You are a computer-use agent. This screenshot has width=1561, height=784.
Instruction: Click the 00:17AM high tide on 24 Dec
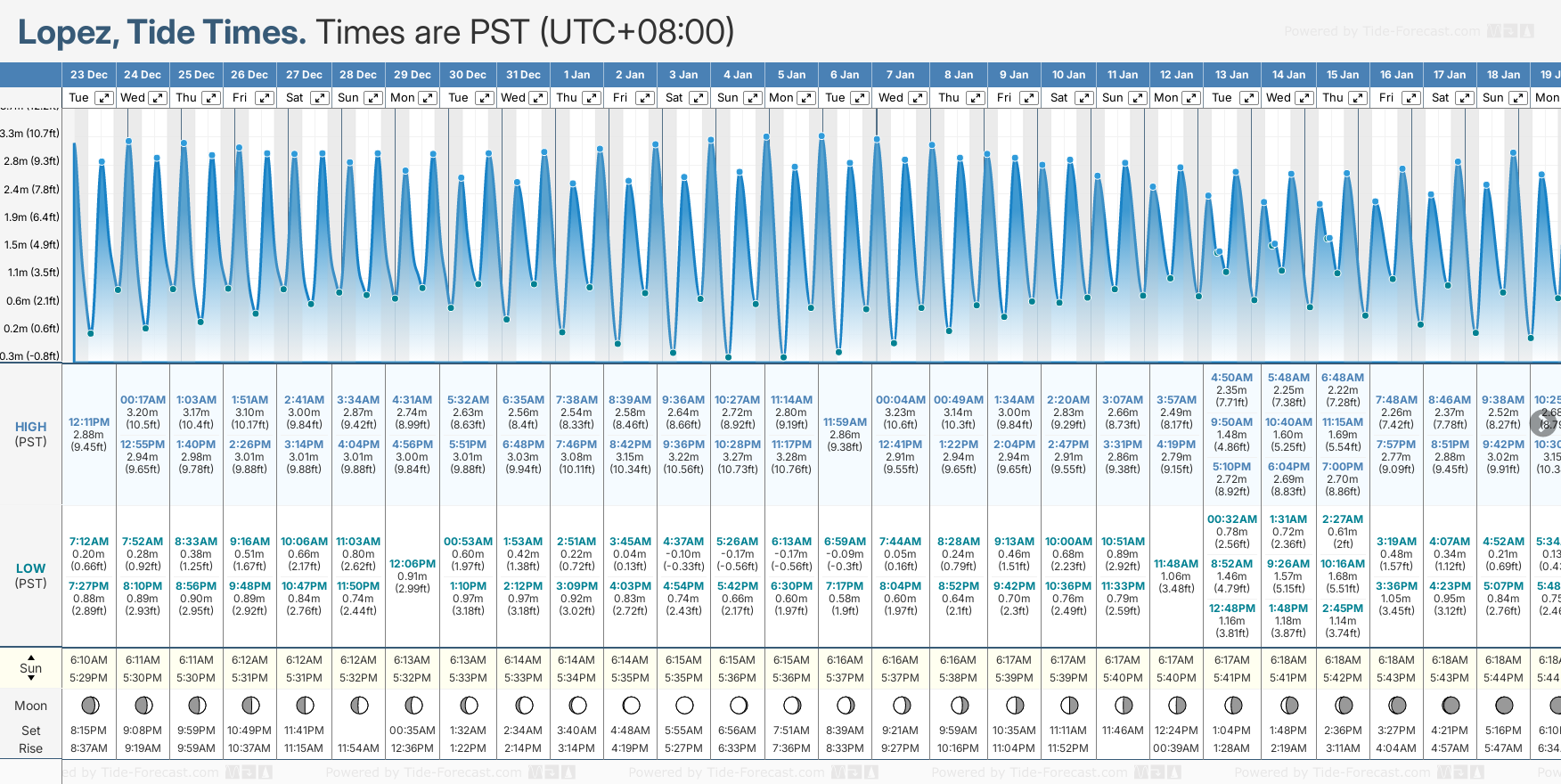point(143,400)
